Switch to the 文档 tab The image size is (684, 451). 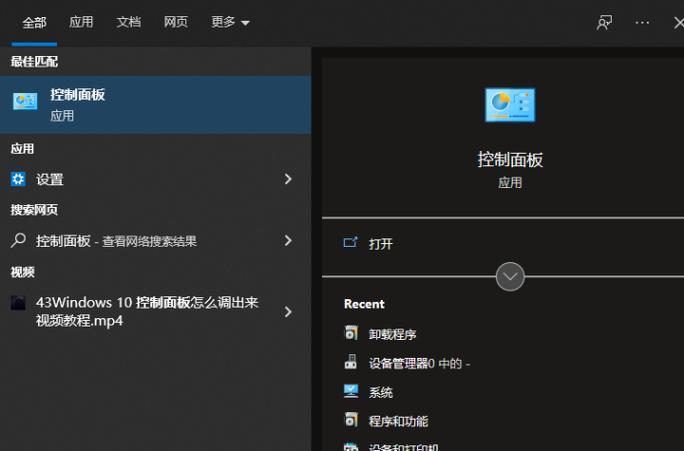(129, 22)
